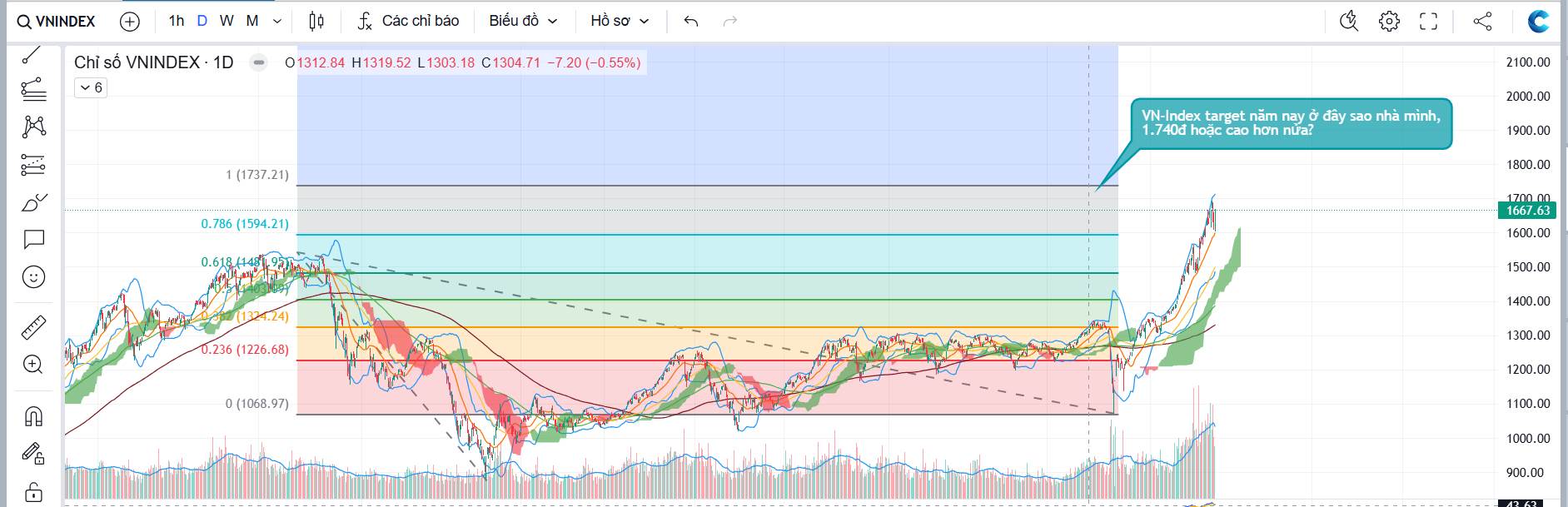
Task: Redo the chart action
Action: [730, 21]
